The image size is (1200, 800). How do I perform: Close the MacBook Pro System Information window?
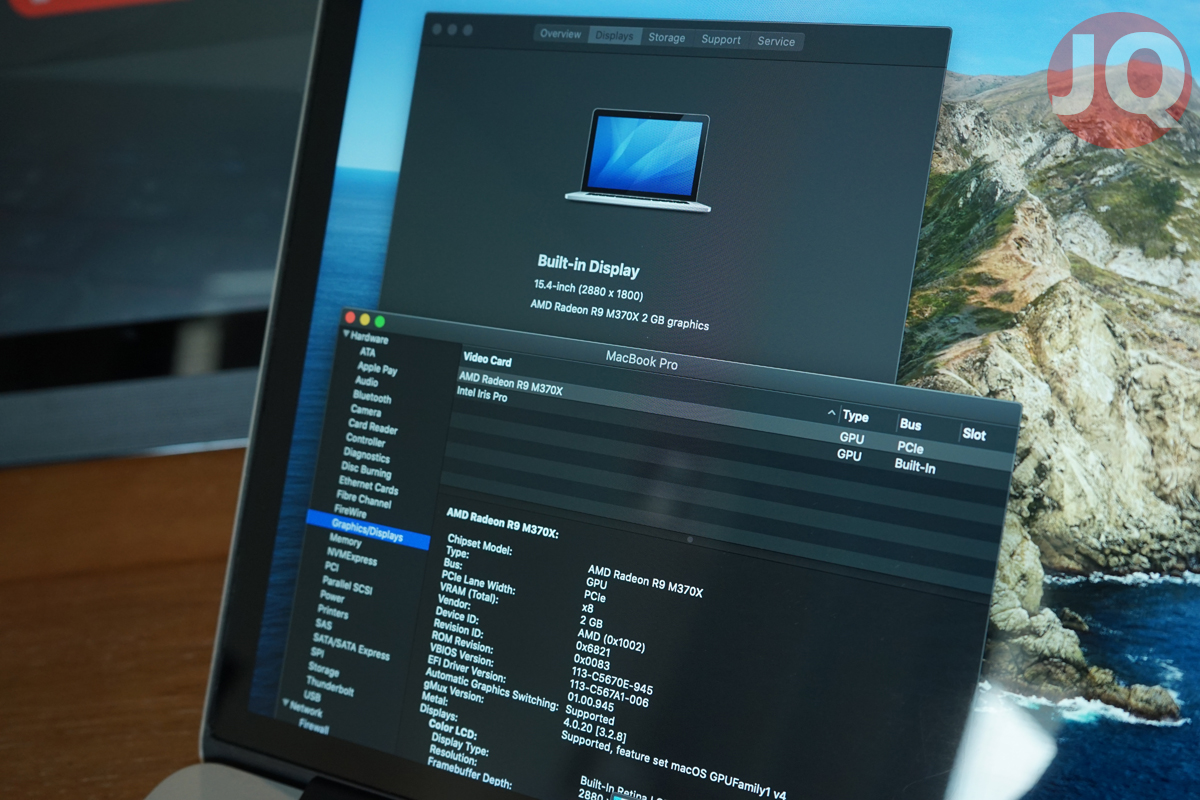351,318
